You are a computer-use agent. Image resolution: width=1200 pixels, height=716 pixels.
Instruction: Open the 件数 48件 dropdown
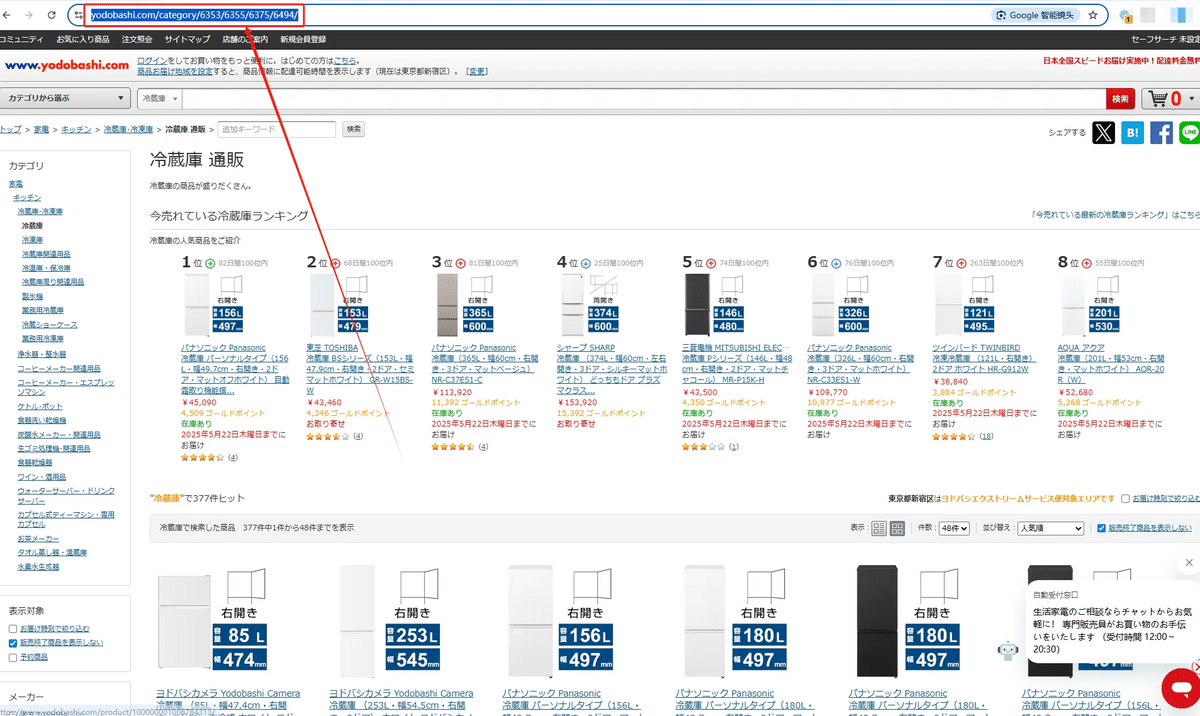954,528
